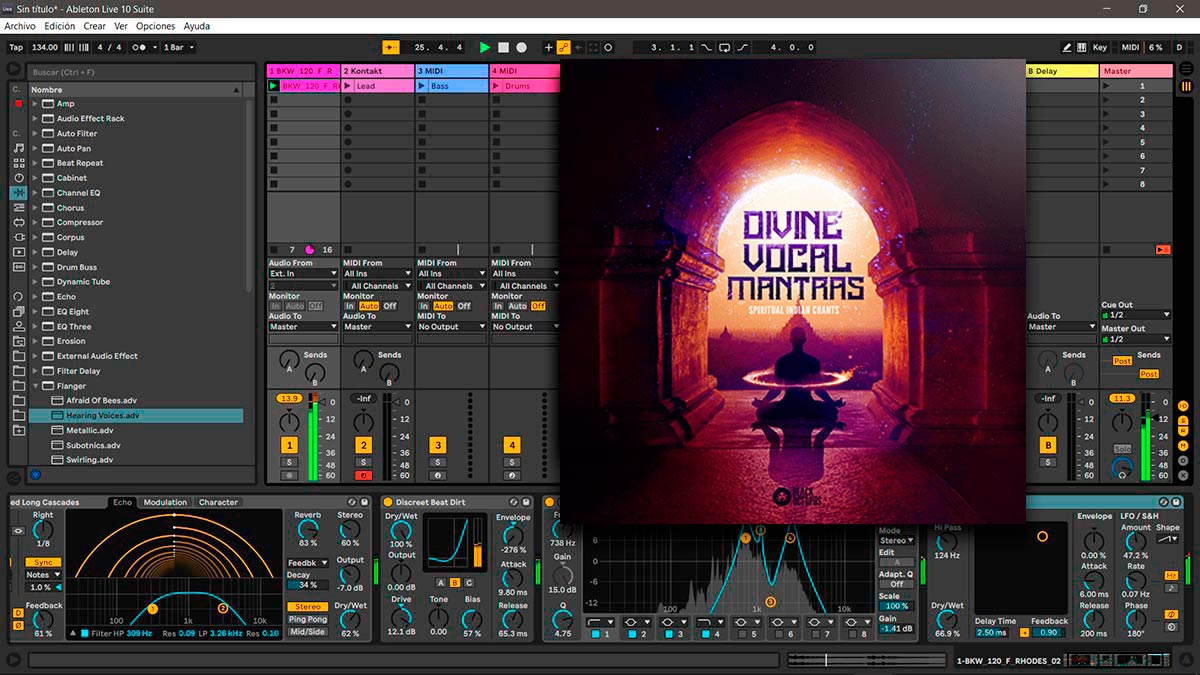
Task: Click the Add Folder icon in browser
Action: click(x=18, y=430)
